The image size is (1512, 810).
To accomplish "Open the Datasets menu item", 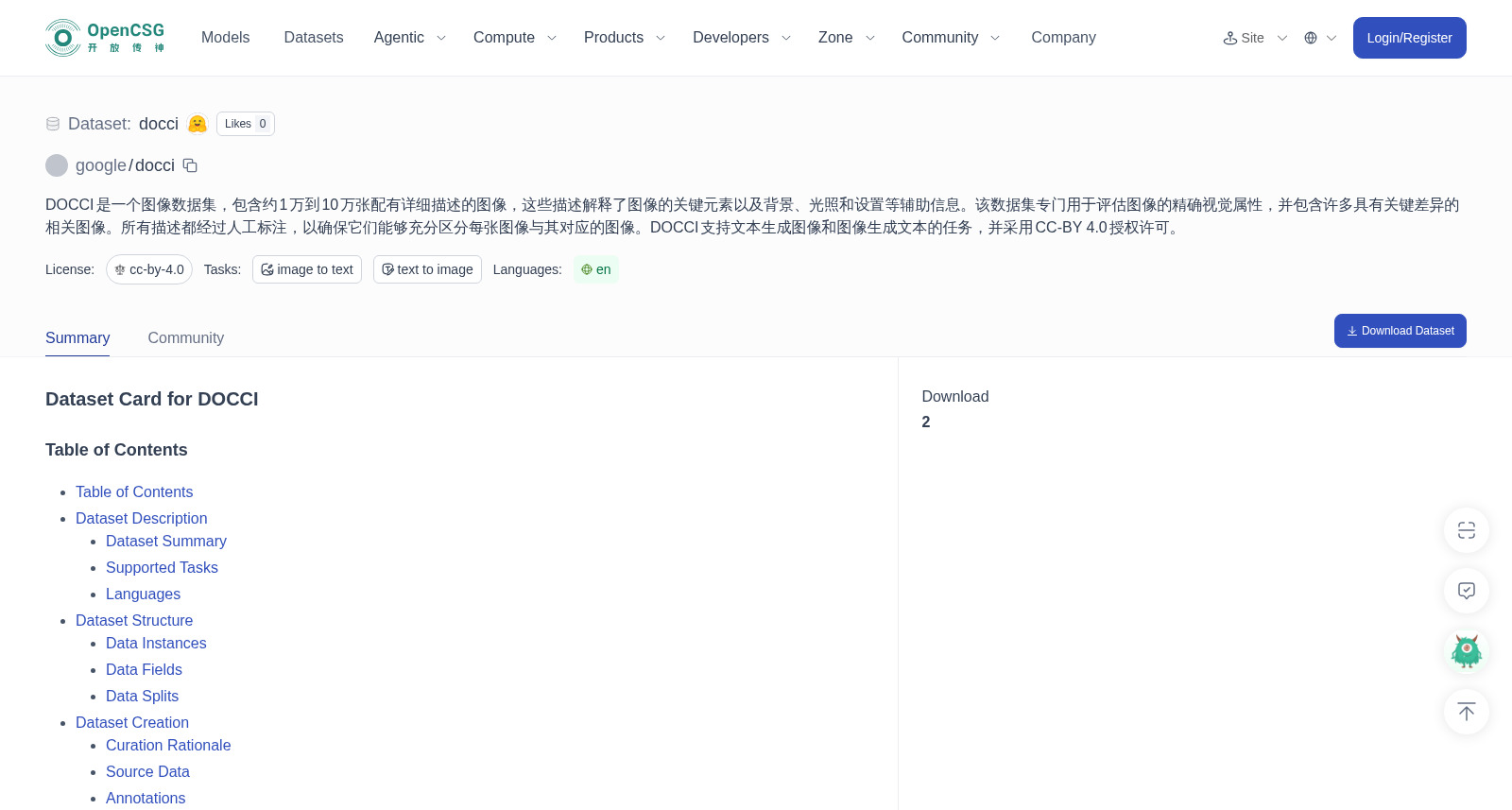I will (x=314, y=38).
